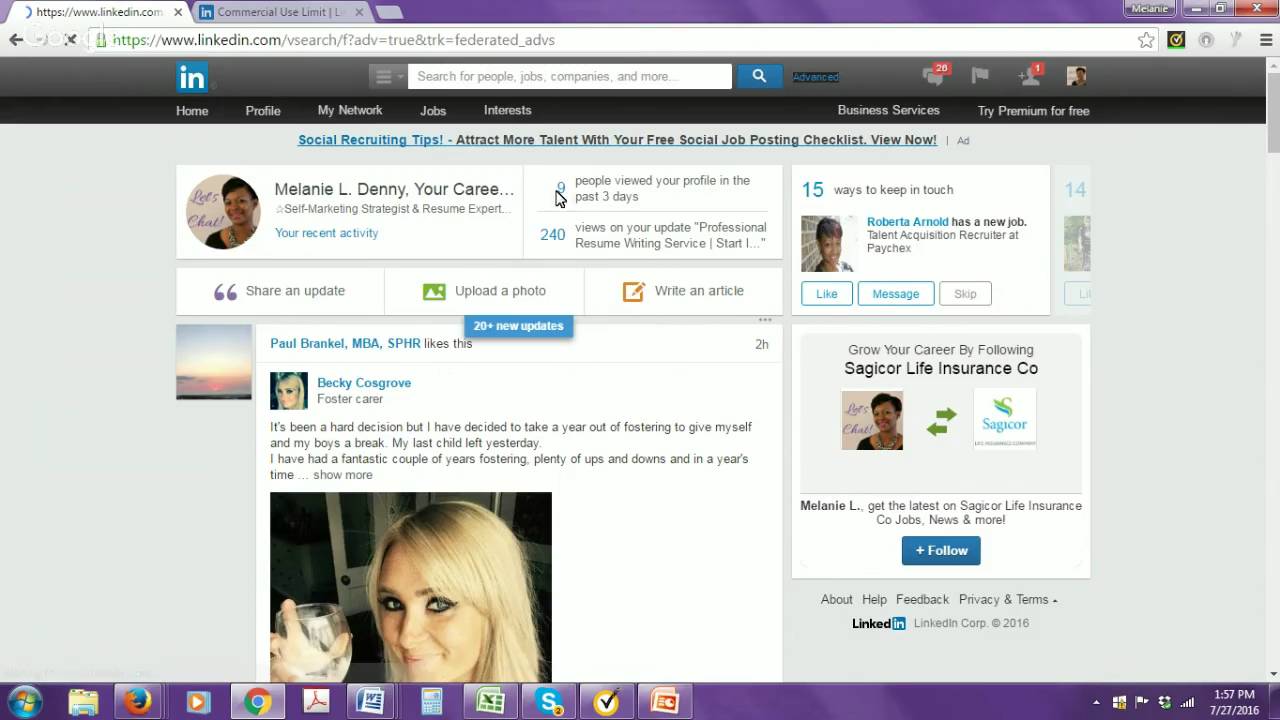The width and height of the screenshot is (1280, 720).
Task: Open Microsoft Word from the taskbar
Action: tap(370, 702)
